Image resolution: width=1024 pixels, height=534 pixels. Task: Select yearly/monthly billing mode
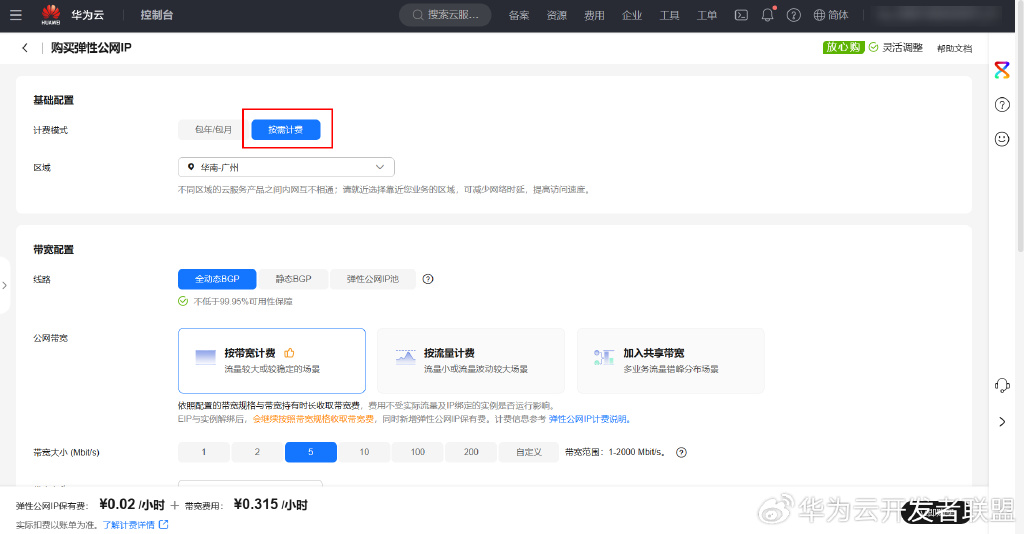(213, 130)
